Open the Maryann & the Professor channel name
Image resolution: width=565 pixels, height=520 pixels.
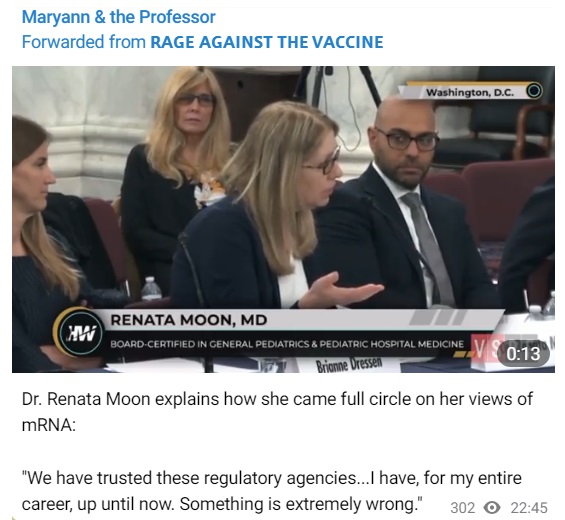pos(119,17)
